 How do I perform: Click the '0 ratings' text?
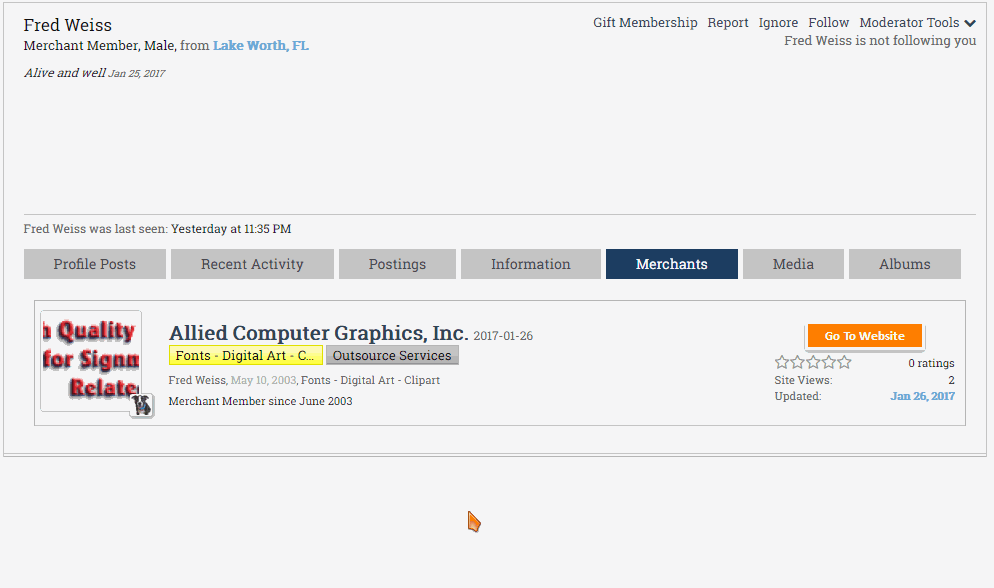coord(931,363)
